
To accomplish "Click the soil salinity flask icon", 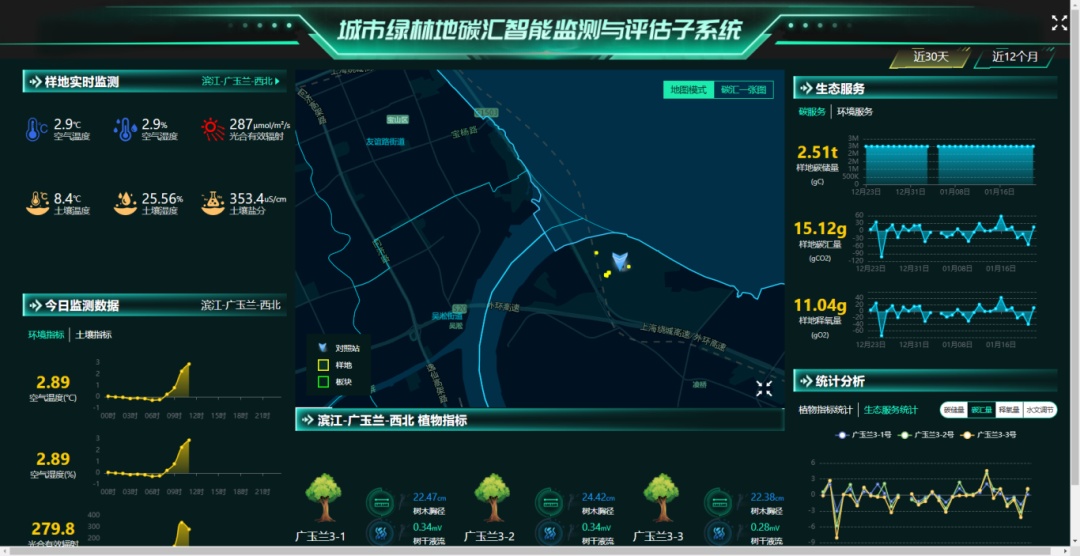I will (x=212, y=203).
